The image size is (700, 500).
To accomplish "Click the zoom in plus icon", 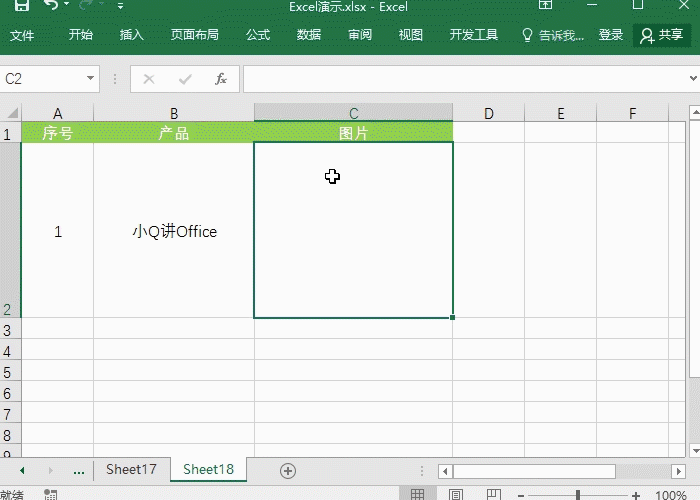I will (x=636, y=495).
